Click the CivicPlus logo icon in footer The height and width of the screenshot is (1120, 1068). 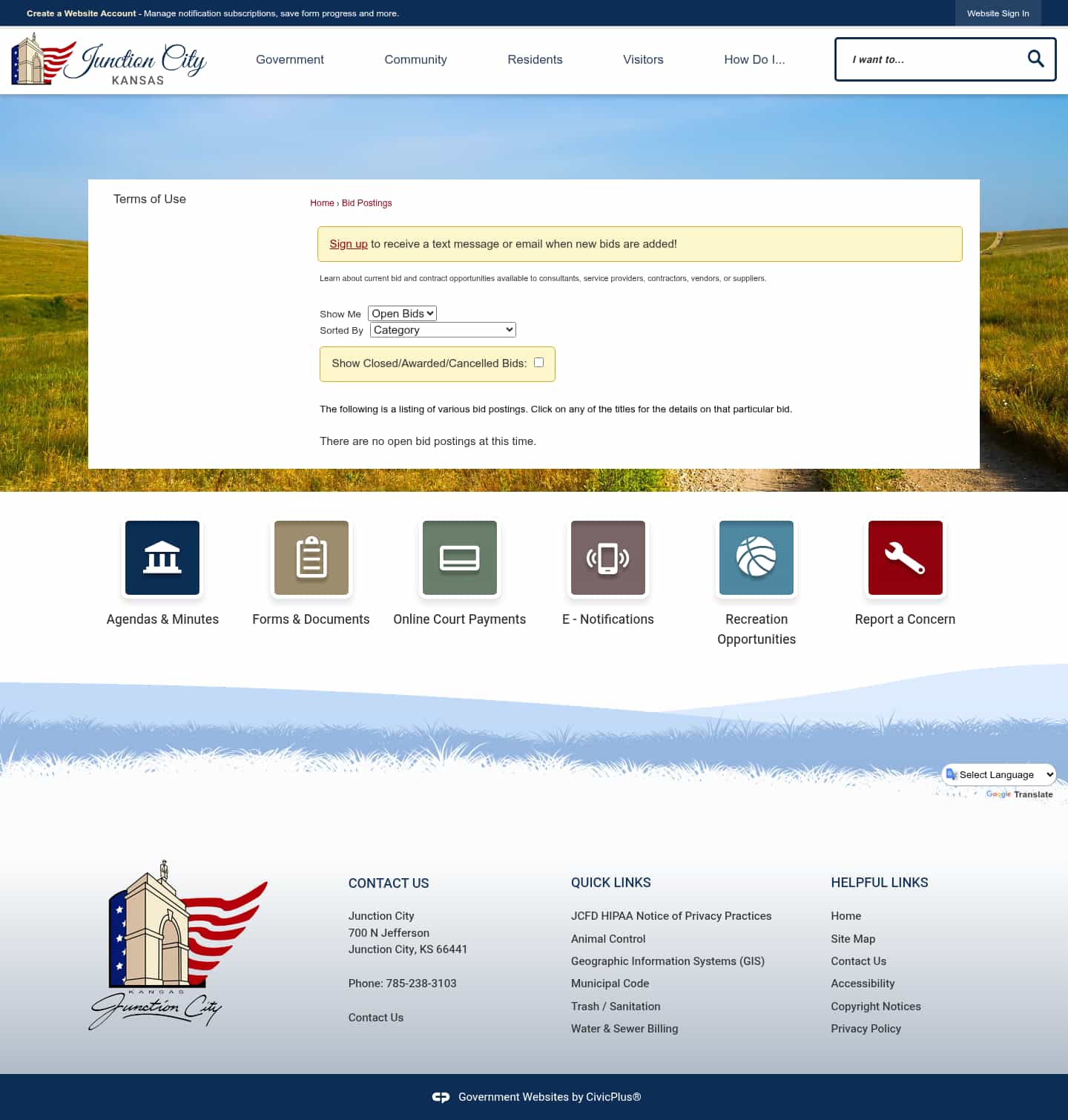click(441, 1097)
